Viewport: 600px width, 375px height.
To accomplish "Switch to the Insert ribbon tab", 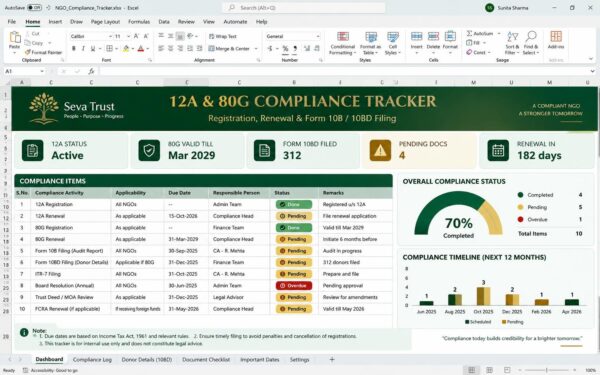I will (x=55, y=22).
